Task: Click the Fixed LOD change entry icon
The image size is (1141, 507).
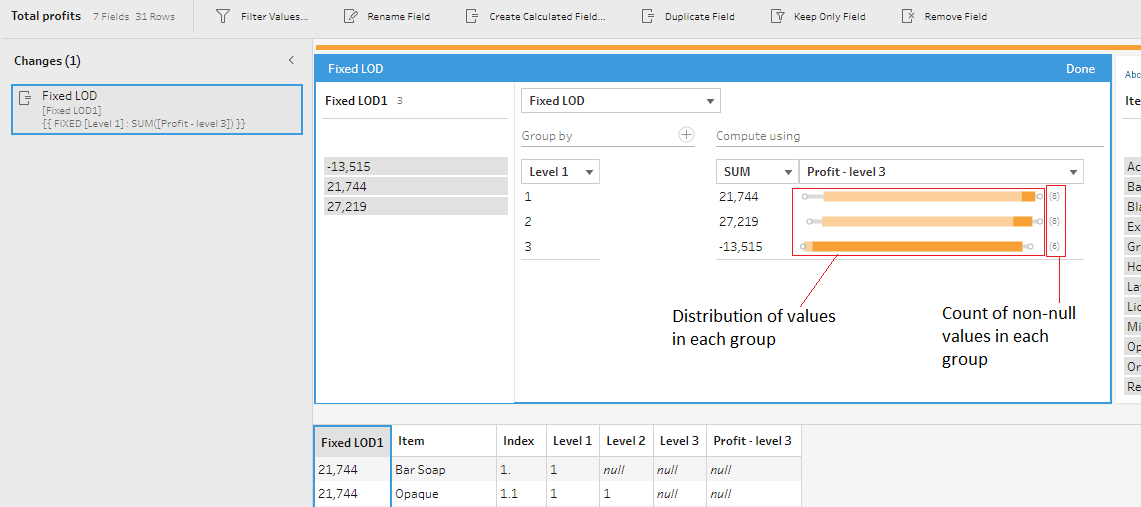Action: (x=25, y=97)
